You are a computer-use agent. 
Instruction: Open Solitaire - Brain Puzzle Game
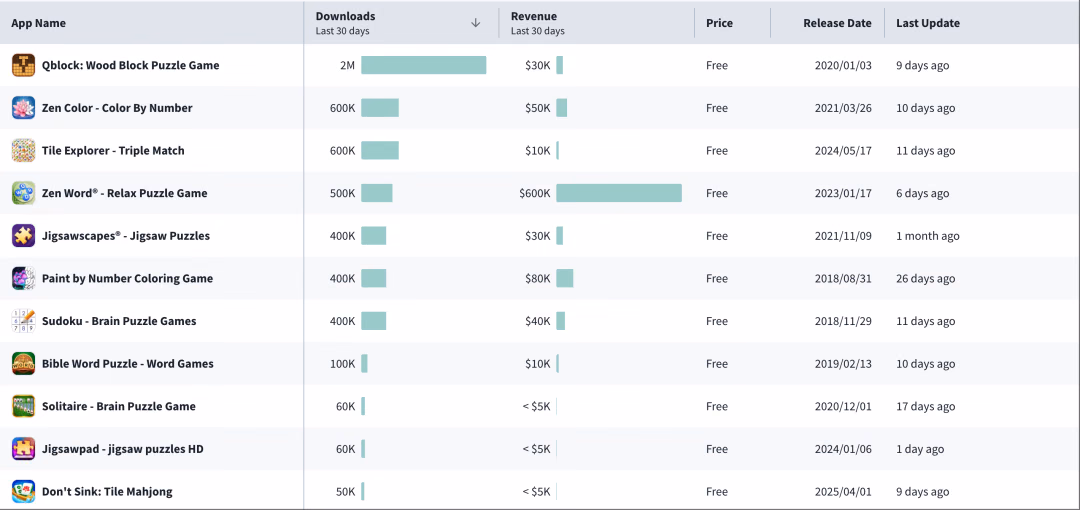pos(118,407)
